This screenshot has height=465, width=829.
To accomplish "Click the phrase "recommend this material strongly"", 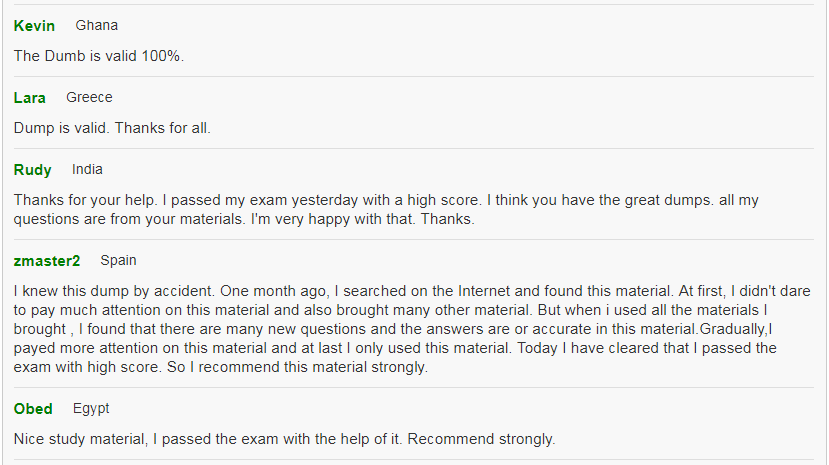I will [313, 367].
